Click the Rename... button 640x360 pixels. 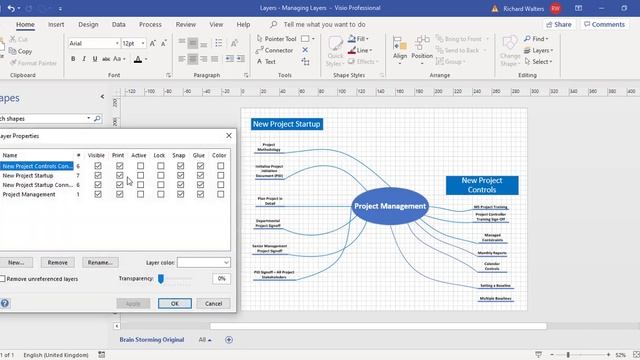(x=100, y=262)
